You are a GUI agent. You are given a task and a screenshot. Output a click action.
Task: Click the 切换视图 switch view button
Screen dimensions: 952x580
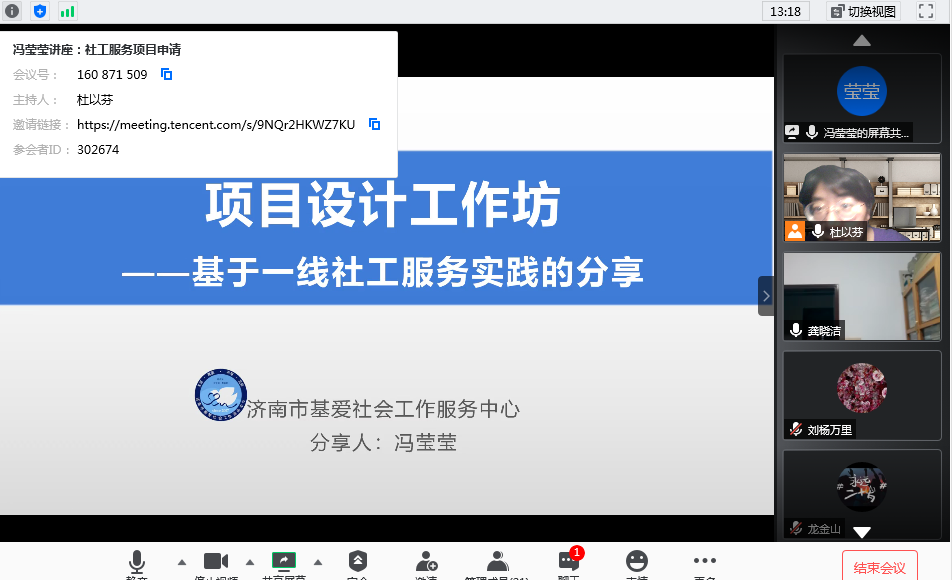point(864,11)
